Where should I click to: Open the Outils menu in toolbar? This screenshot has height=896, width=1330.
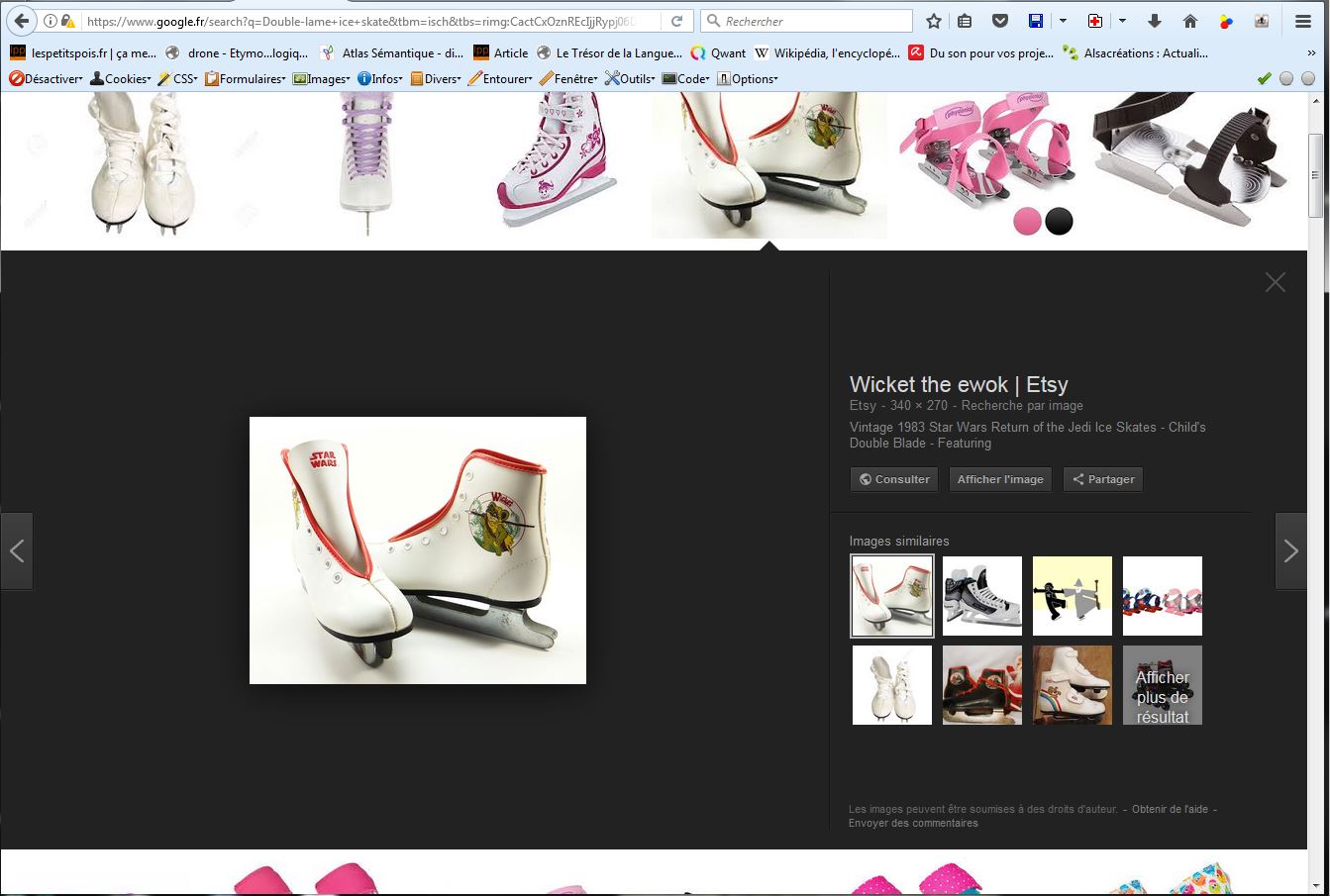(630, 78)
